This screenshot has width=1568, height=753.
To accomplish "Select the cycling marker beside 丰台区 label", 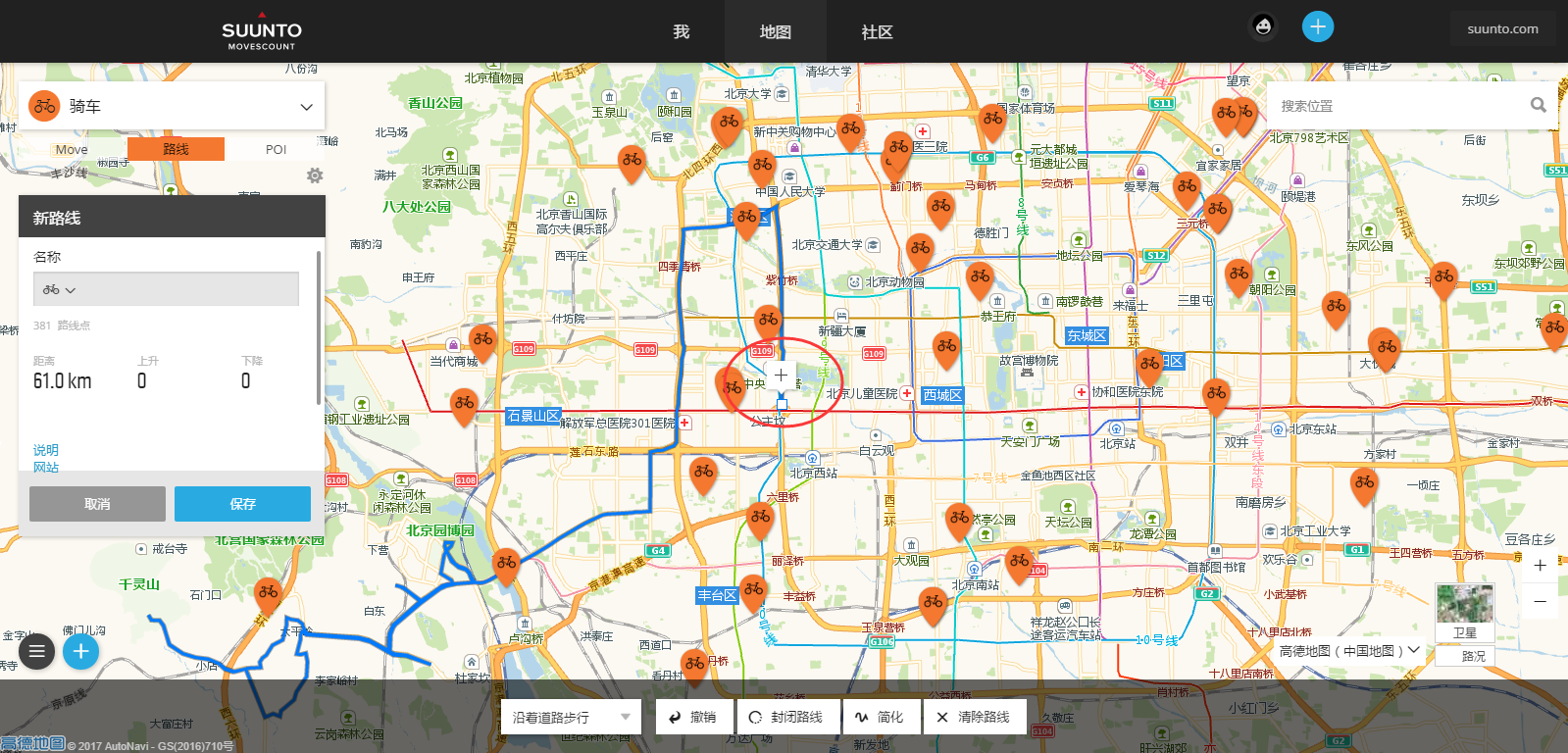I will pos(753,593).
